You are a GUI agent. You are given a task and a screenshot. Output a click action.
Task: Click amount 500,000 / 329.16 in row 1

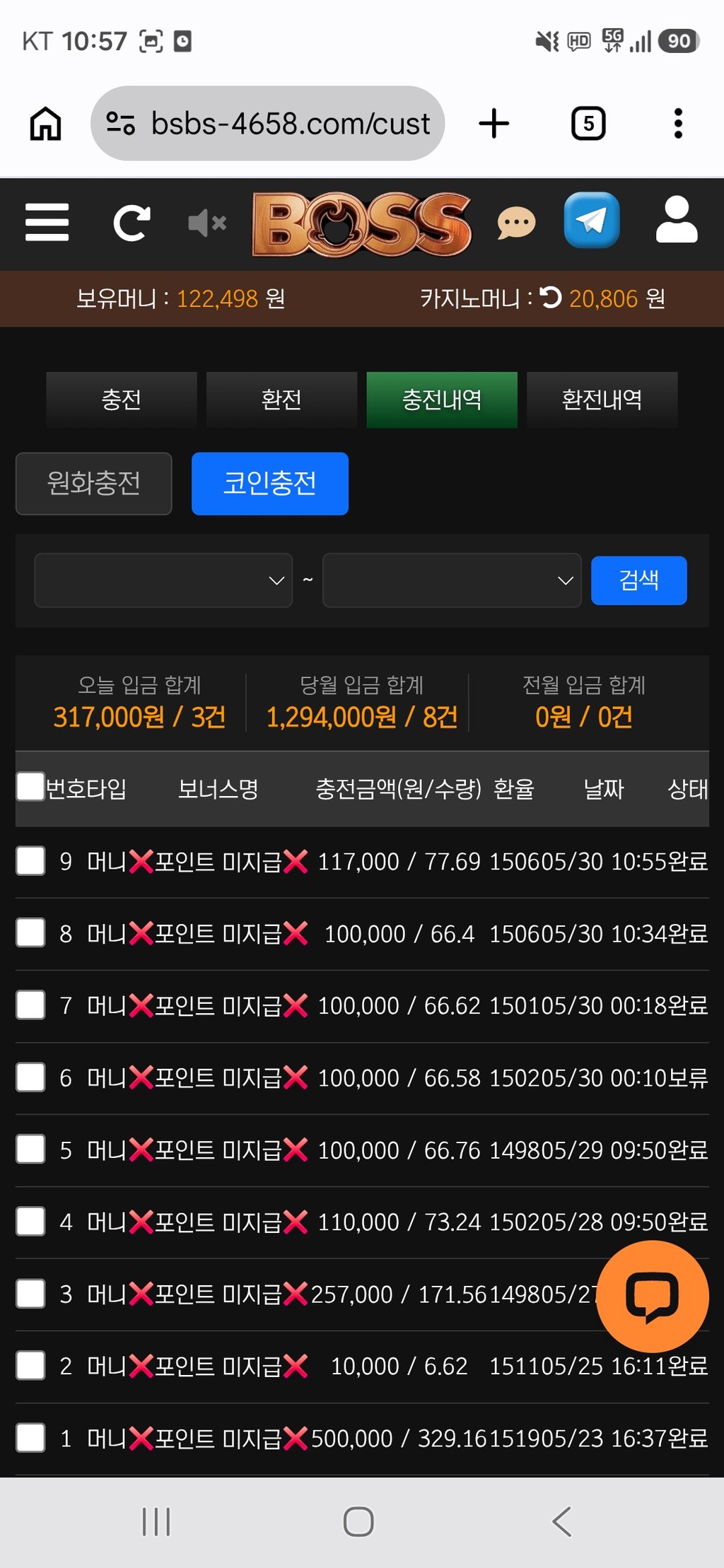[x=399, y=1439]
